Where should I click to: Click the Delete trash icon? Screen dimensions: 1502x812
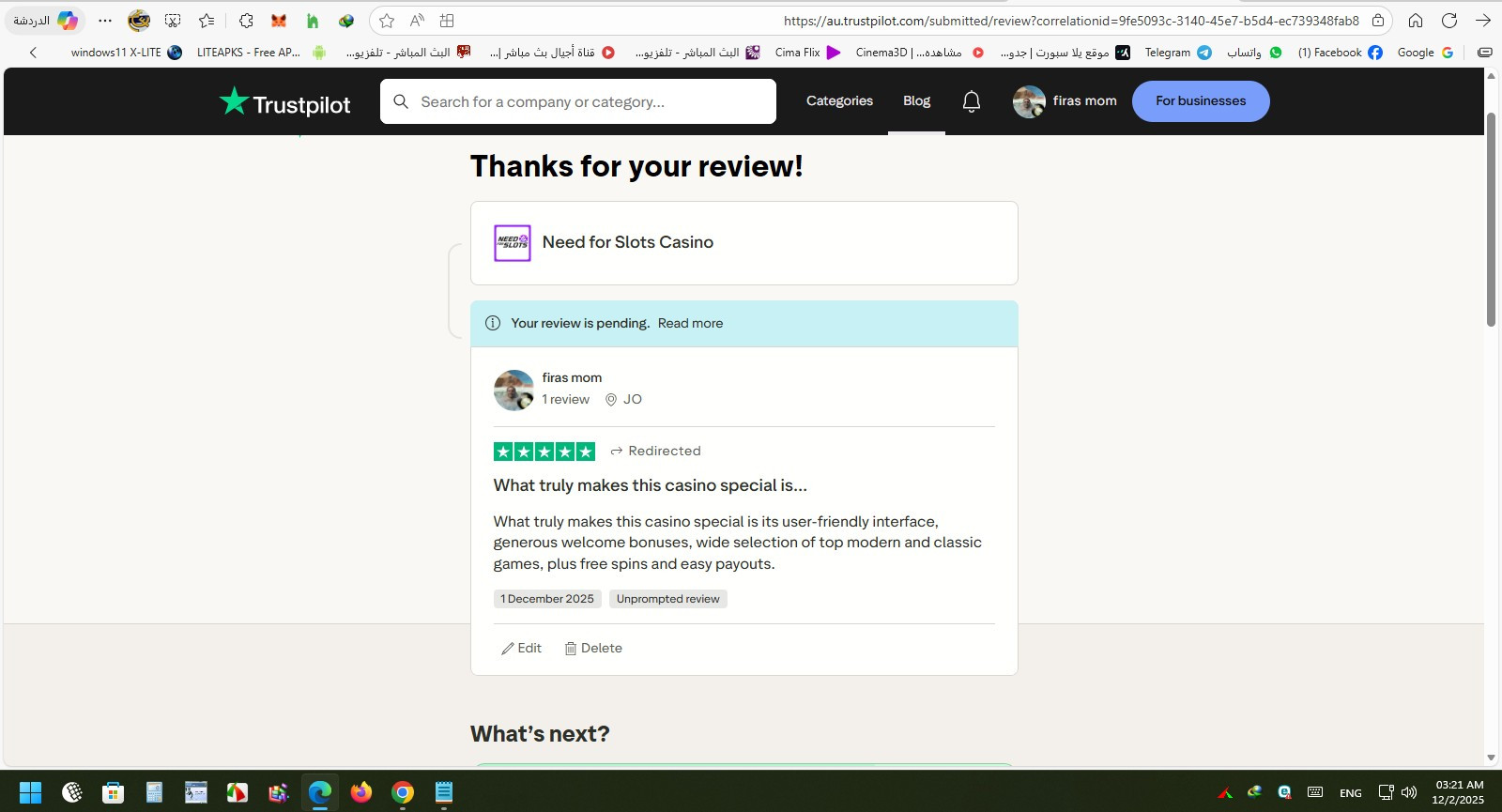coord(570,649)
